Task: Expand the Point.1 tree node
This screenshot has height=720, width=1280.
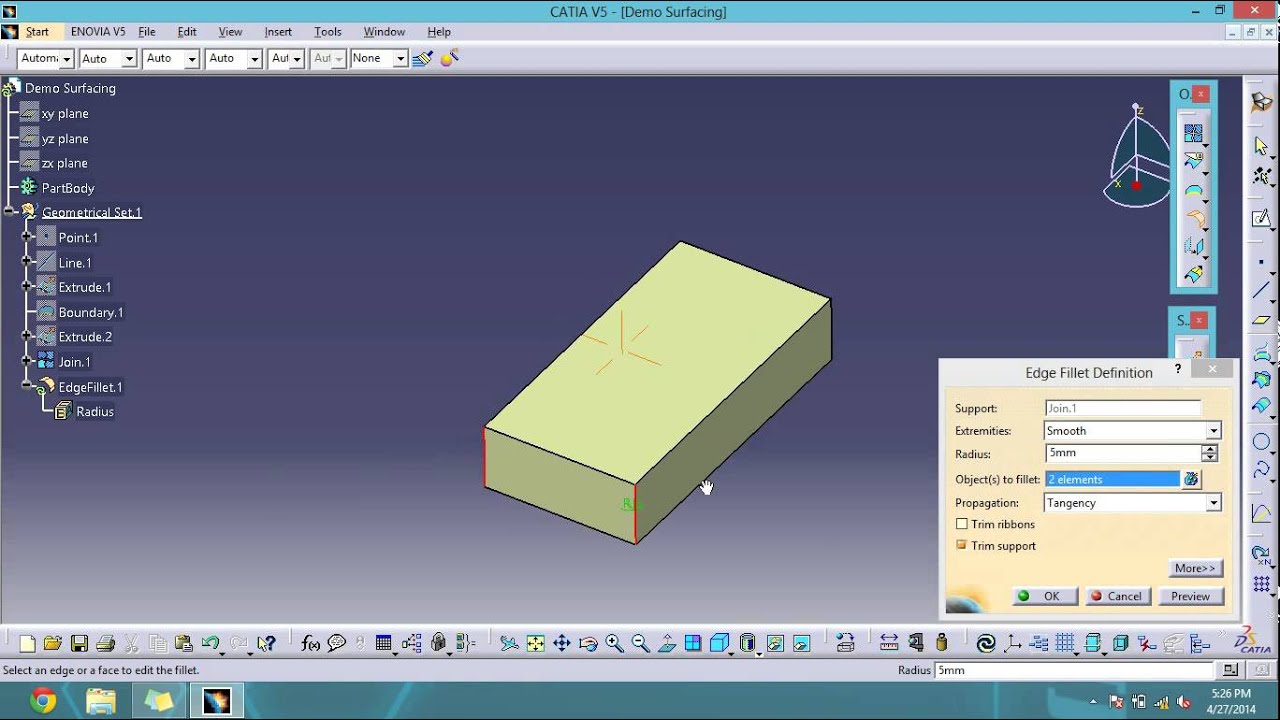Action: (27, 237)
